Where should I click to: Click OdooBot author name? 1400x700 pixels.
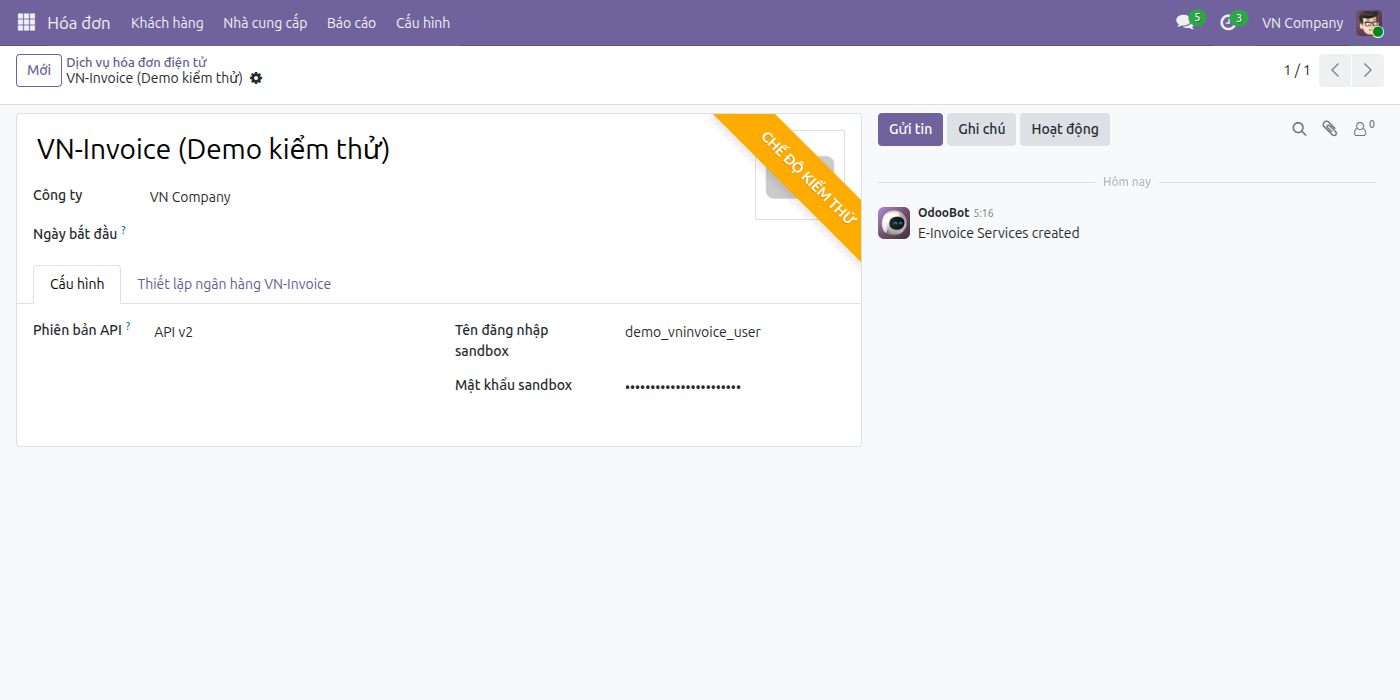[943, 213]
